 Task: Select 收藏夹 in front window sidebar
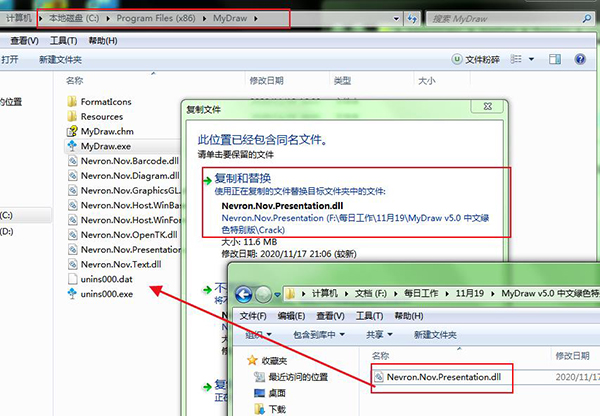pos(267,361)
